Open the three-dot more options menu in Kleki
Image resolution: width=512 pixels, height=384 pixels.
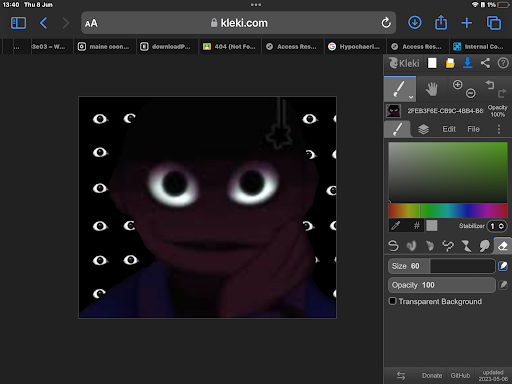(x=499, y=129)
